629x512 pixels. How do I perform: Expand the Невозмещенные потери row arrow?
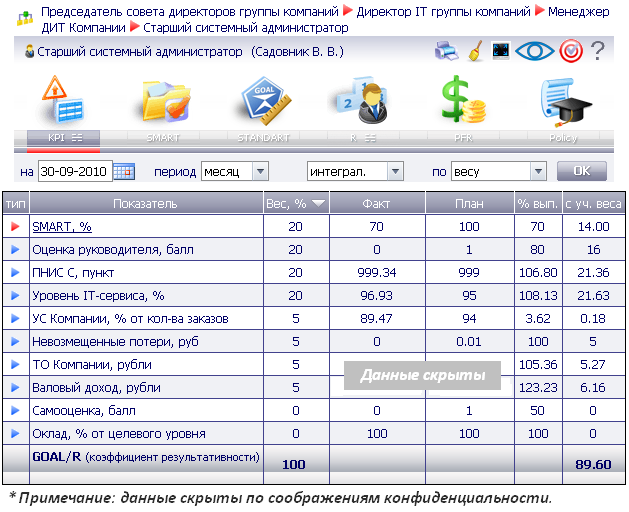15,341
